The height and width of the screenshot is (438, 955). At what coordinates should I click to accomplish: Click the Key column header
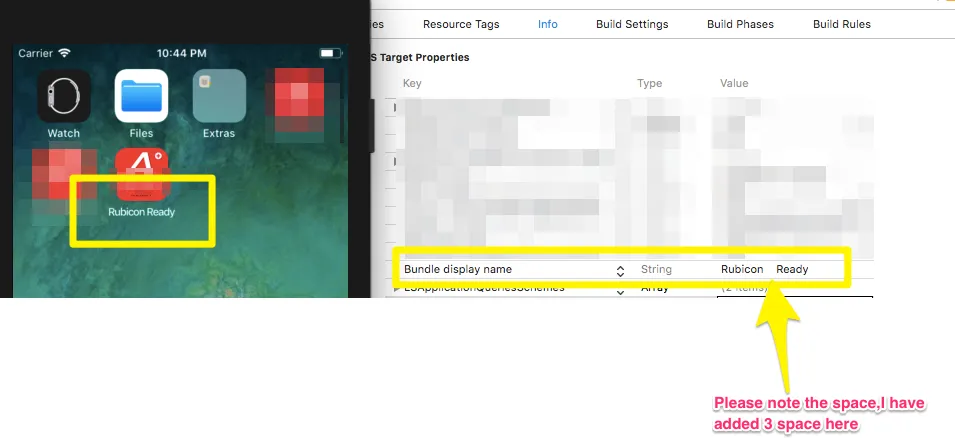click(x=412, y=83)
